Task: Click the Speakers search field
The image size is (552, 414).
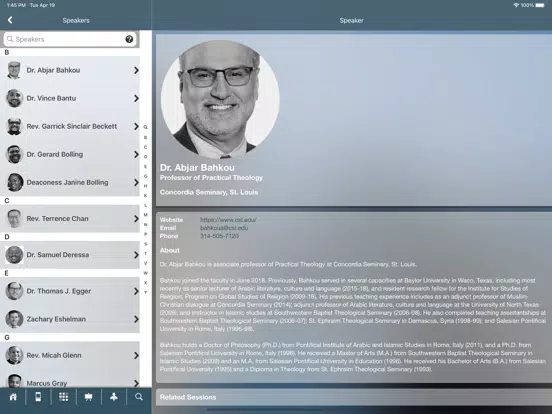Action: (70, 39)
